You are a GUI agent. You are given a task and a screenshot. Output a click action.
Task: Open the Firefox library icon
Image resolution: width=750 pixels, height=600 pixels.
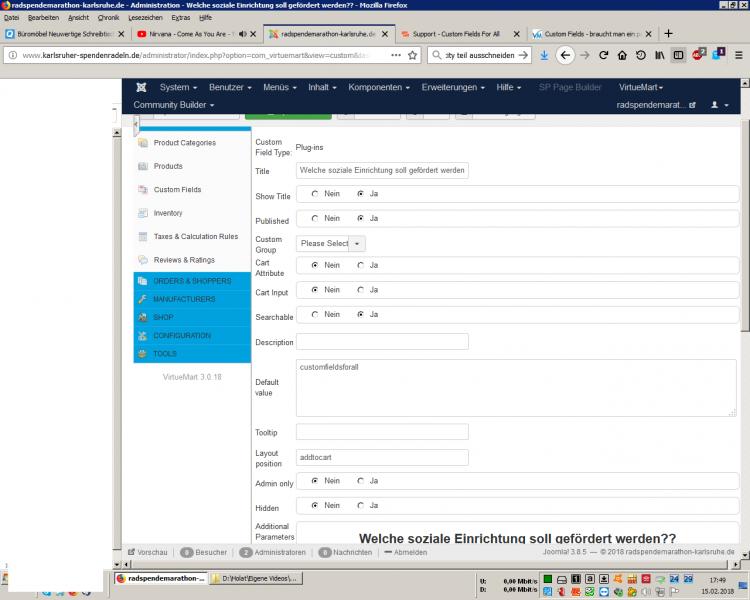point(660,55)
